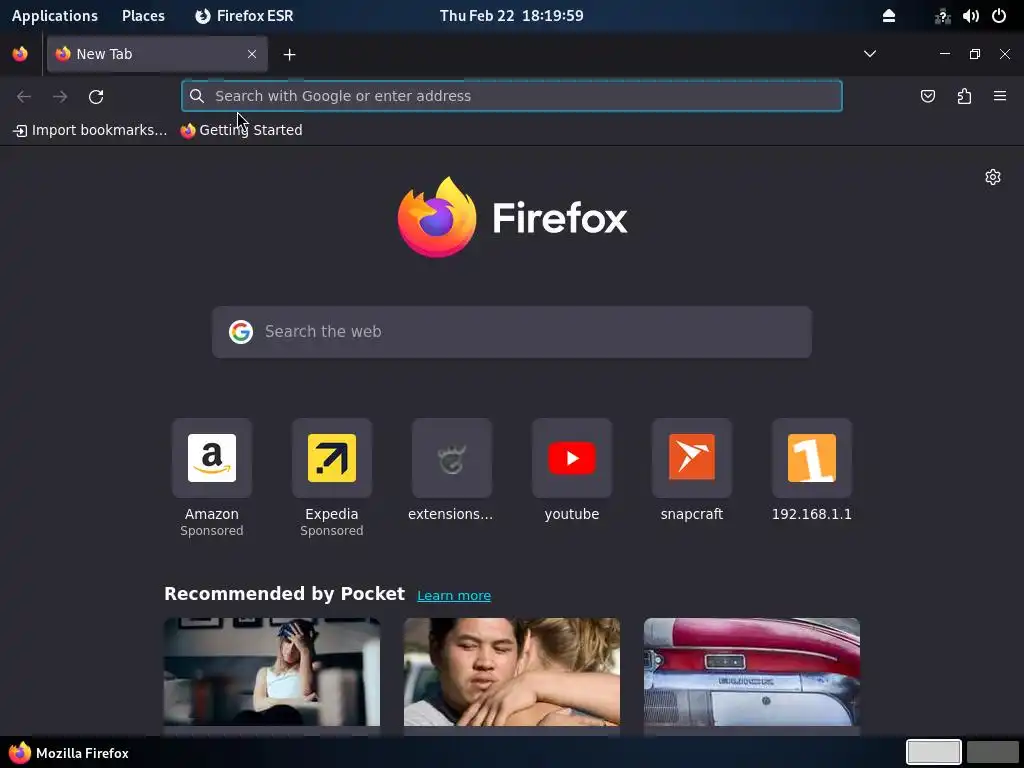The image size is (1024, 768).
Task: Open the power menu icon
Action: [999, 16]
